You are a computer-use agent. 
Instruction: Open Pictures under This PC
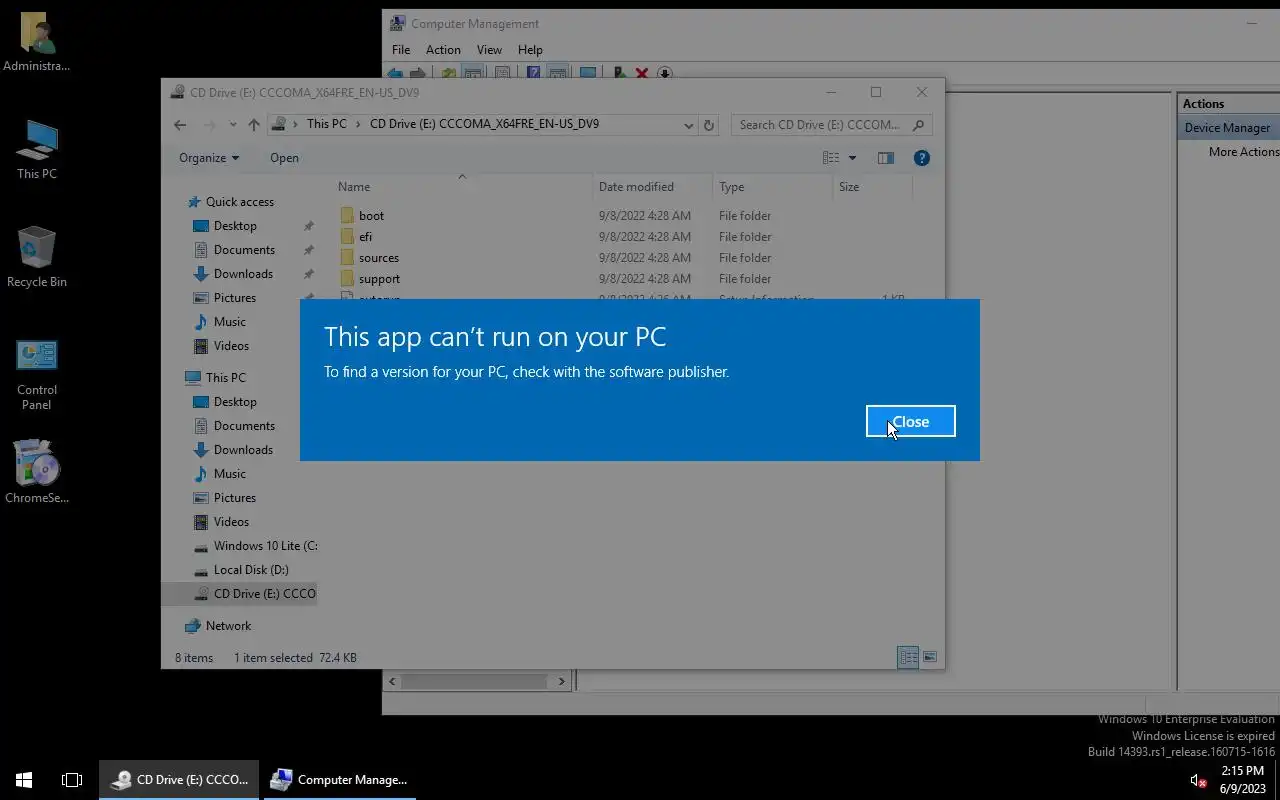tap(235, 497)
